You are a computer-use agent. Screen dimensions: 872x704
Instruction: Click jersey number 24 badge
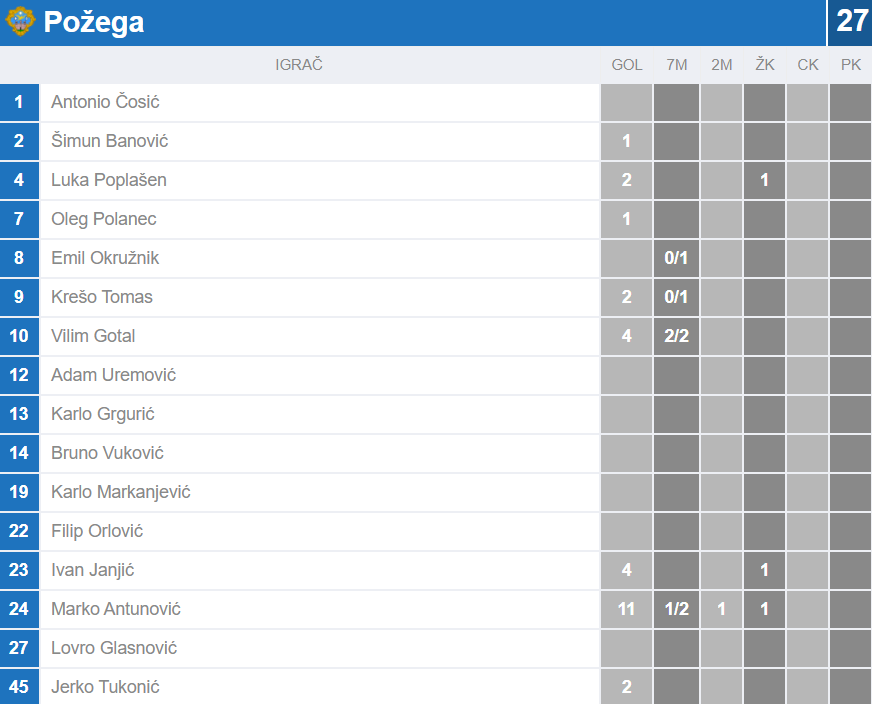[19, 609]
